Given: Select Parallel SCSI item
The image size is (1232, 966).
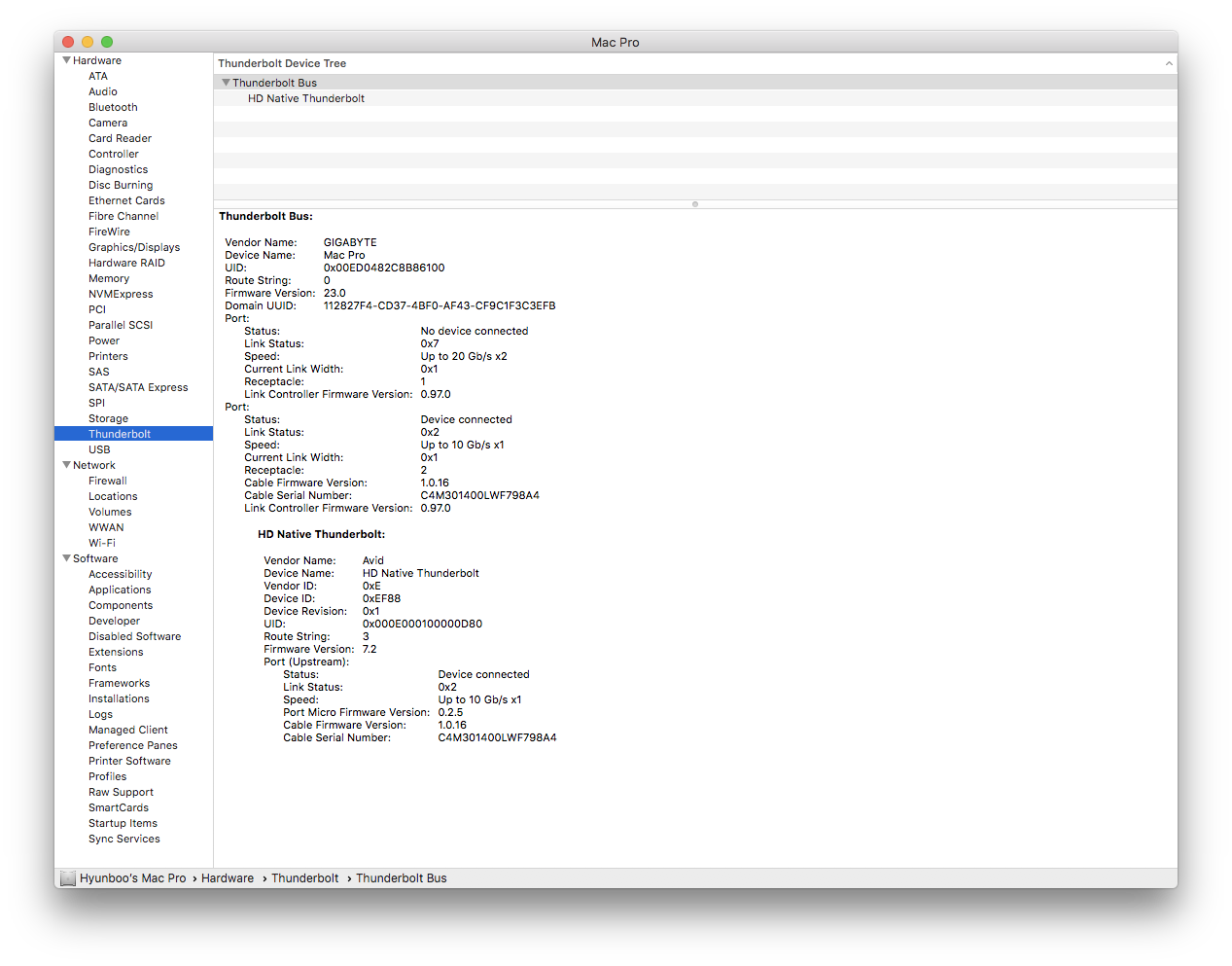Looking at the screenshot, I should [x=121, y=325].
